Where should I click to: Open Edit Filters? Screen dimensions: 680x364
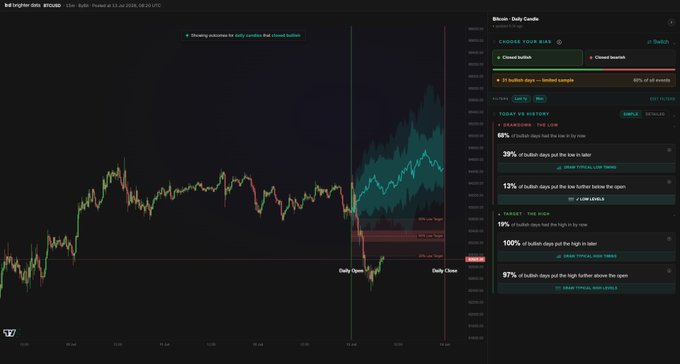pos(662,99)
